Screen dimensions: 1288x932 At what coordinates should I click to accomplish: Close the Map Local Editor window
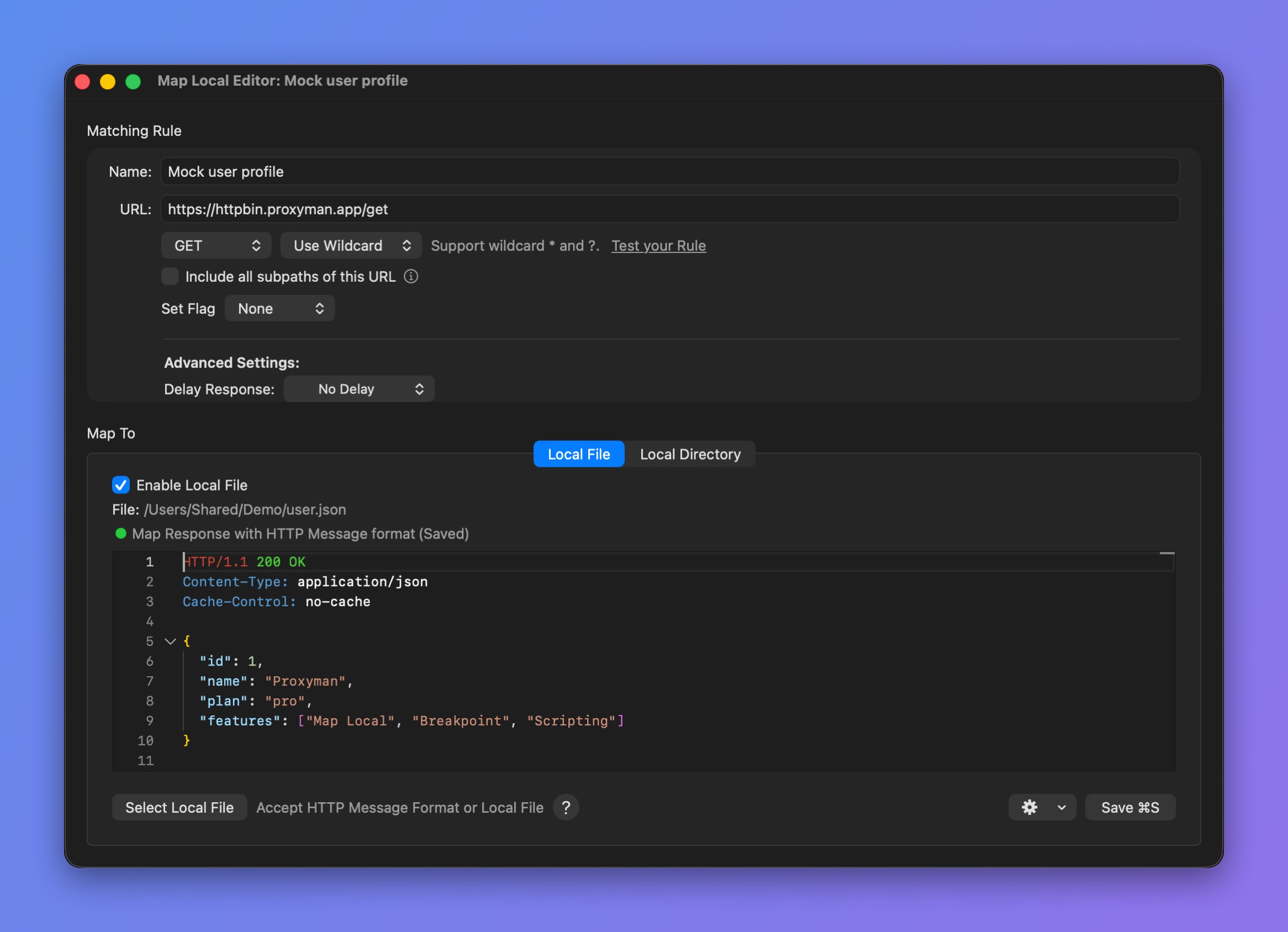point(82,82)
